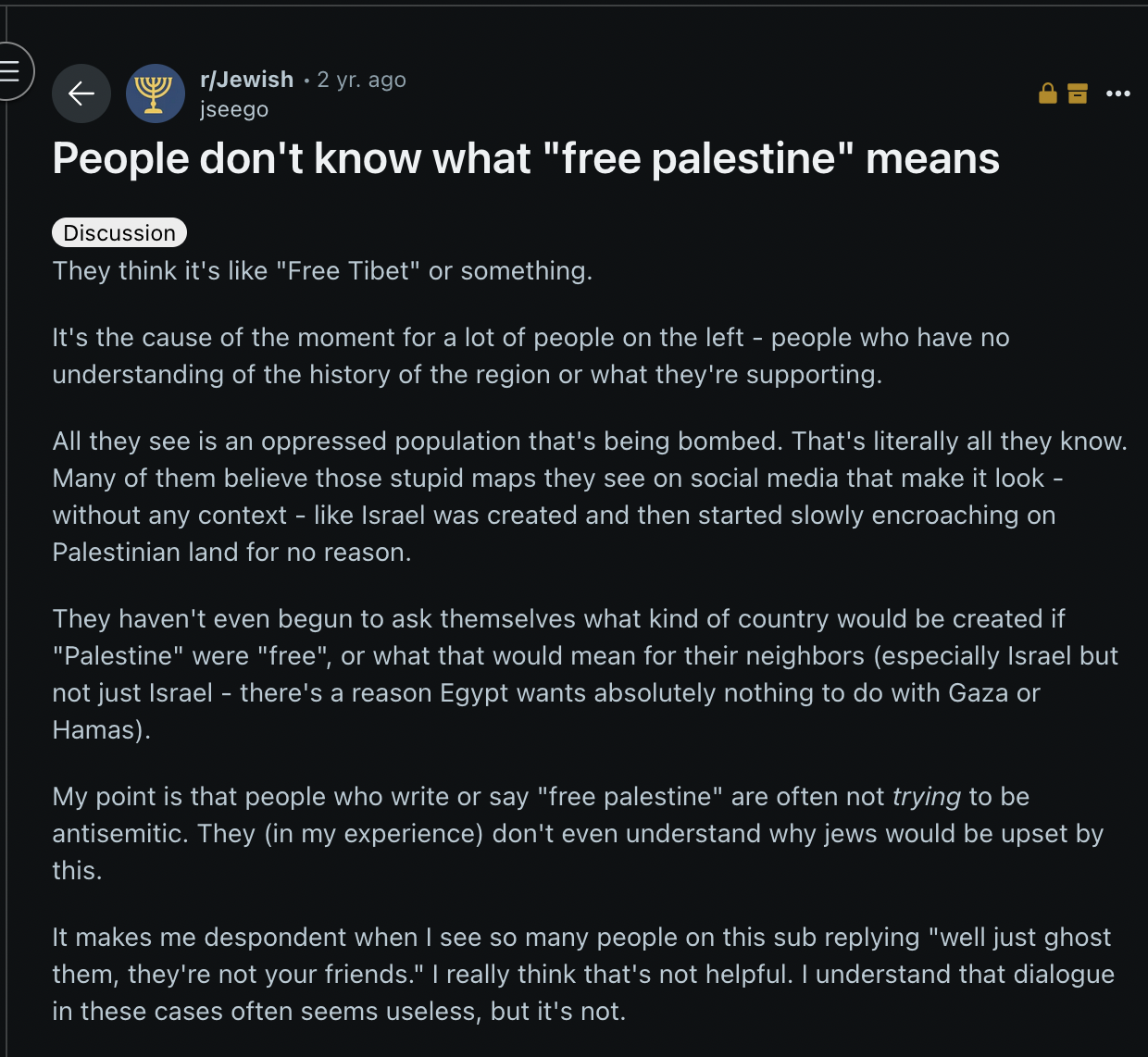View the jseego user profile
The width and height of the screenshot is (1148, 1057).
(x=234, y=109)
